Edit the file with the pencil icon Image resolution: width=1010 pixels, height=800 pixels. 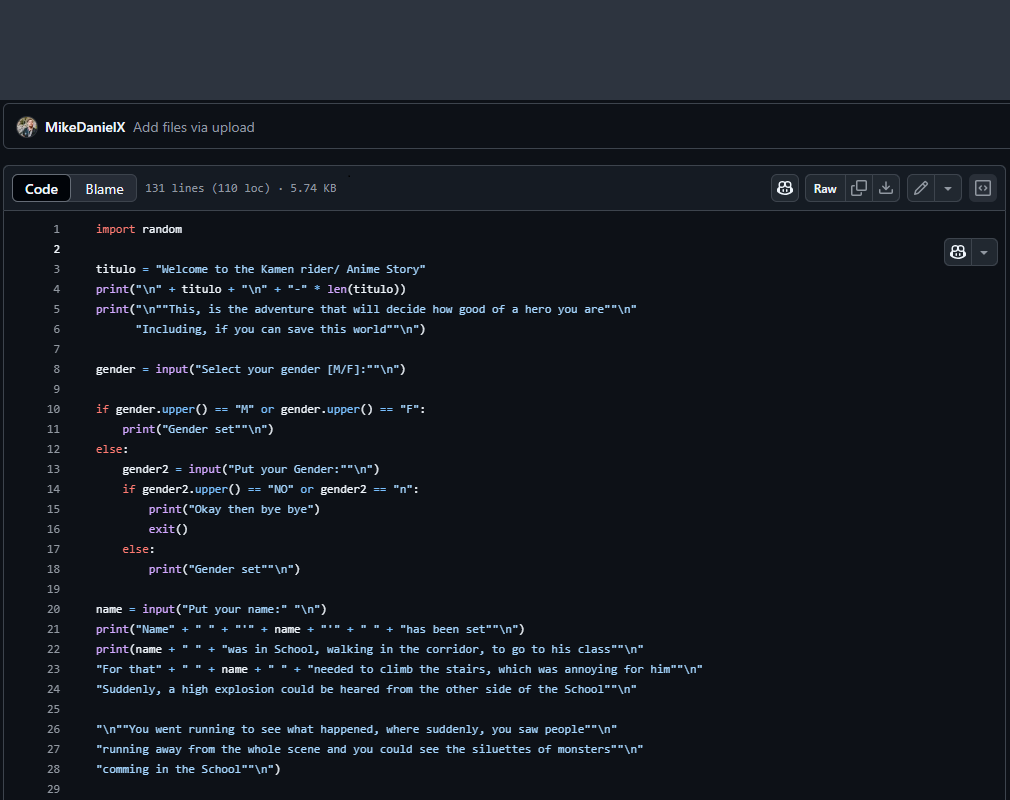click(920, 188)
